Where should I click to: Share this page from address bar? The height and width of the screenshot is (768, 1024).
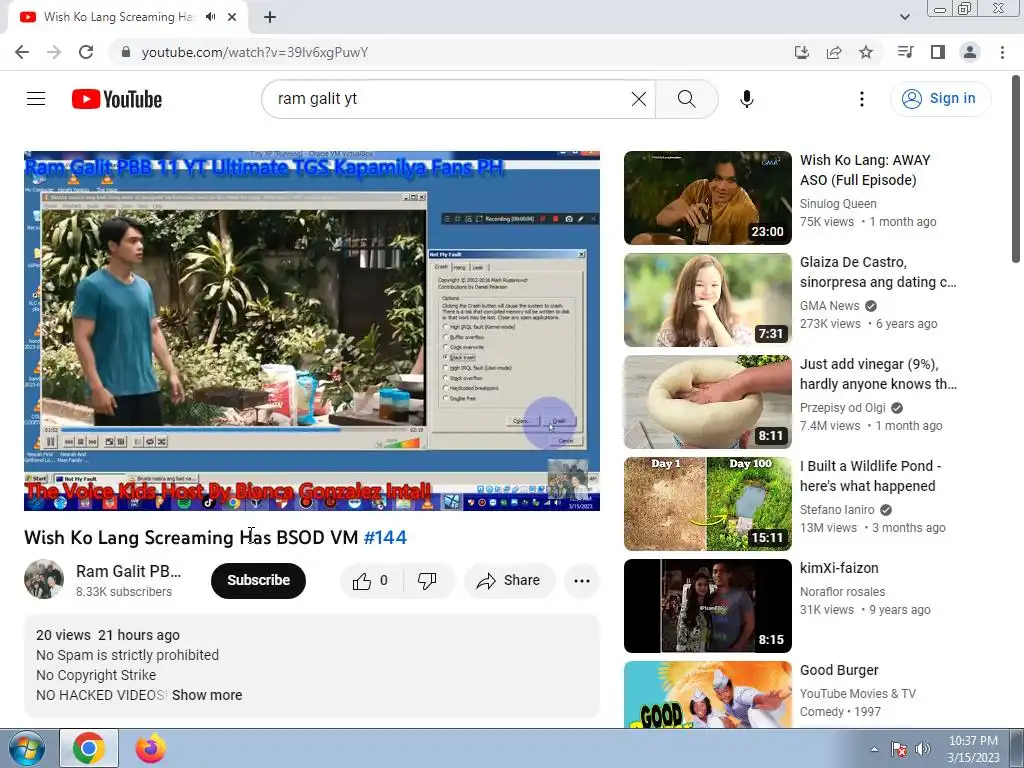click(x=834, y=52)
